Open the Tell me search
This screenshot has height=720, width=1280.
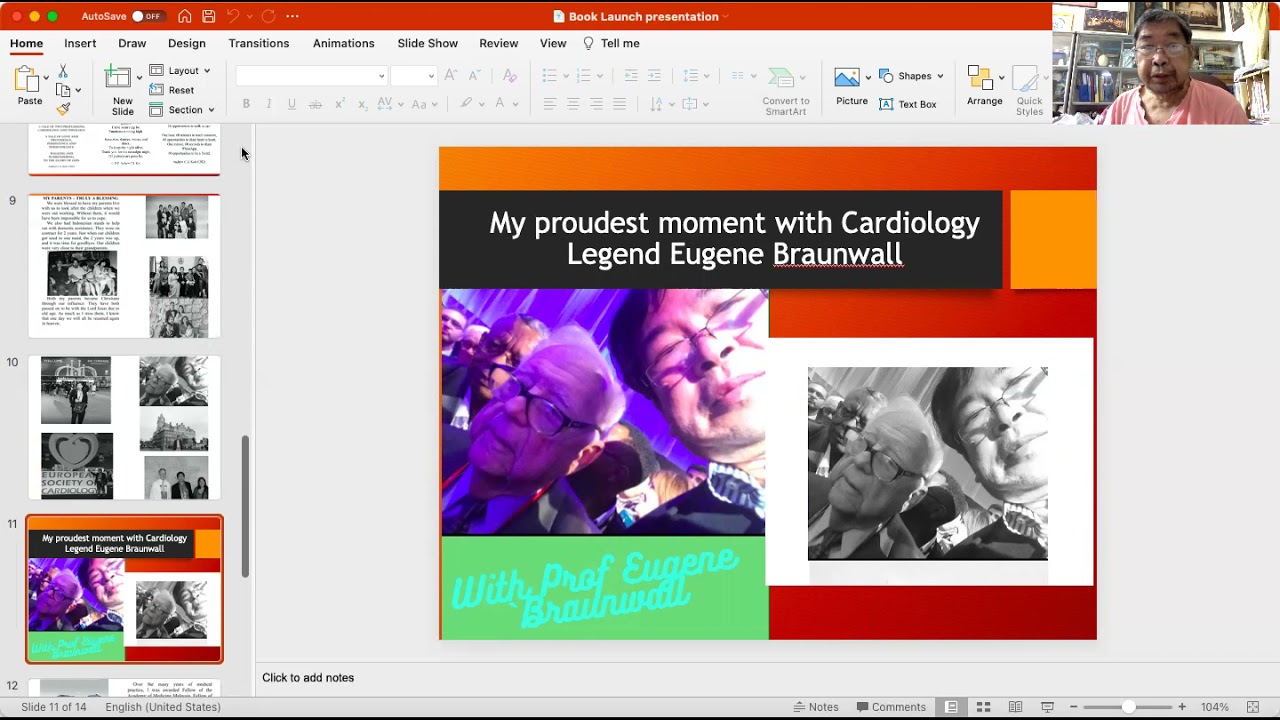(611, 43)
